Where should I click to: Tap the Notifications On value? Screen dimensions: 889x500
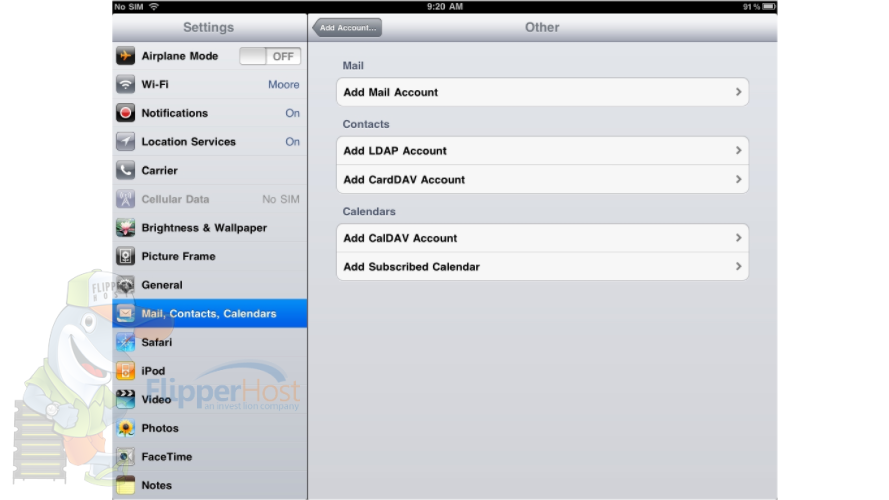(293, 113)
